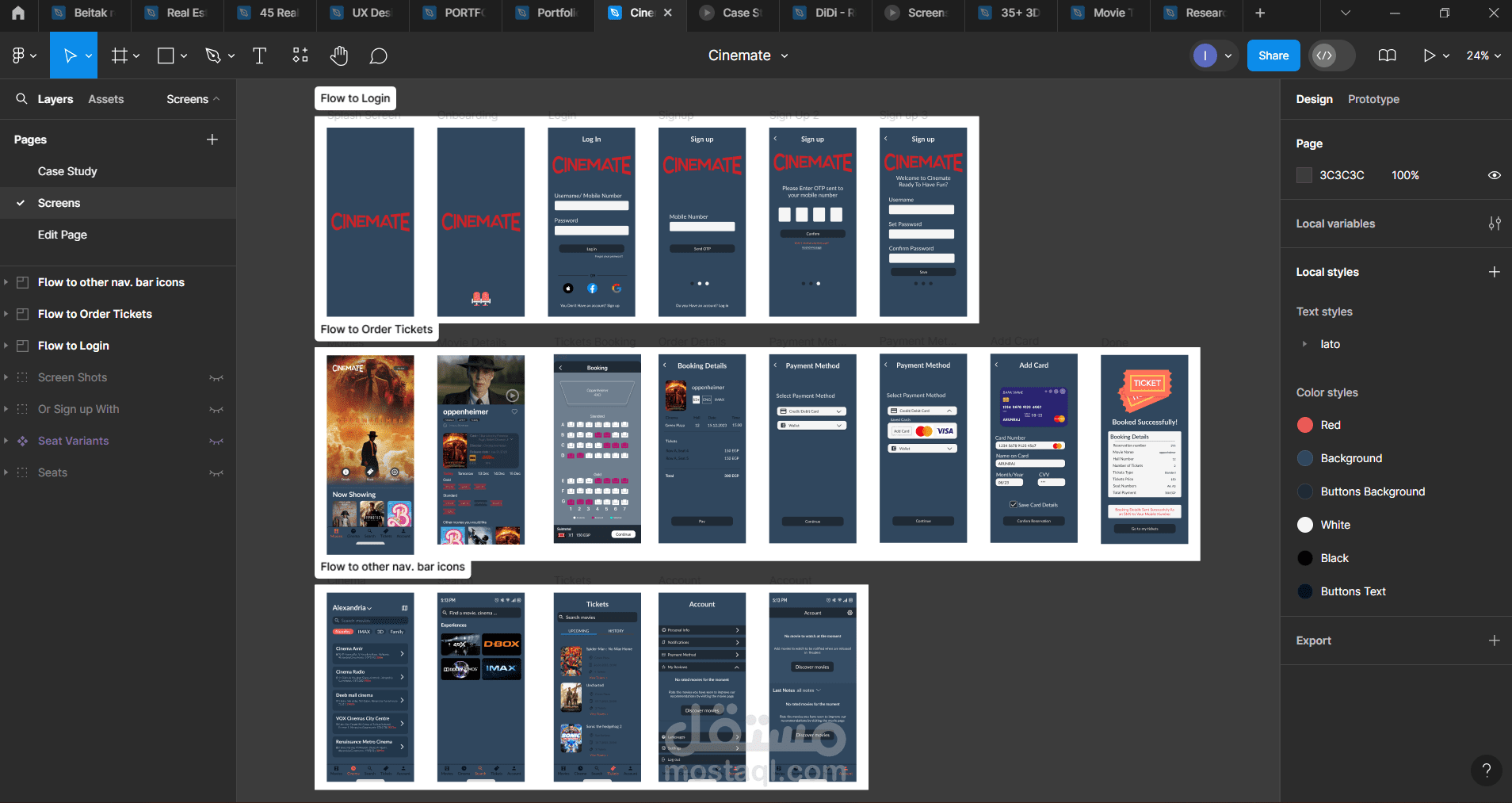The image size is (1512, 803).
Task: Open the search icon in Layers panel
Action: coord(21,98)
